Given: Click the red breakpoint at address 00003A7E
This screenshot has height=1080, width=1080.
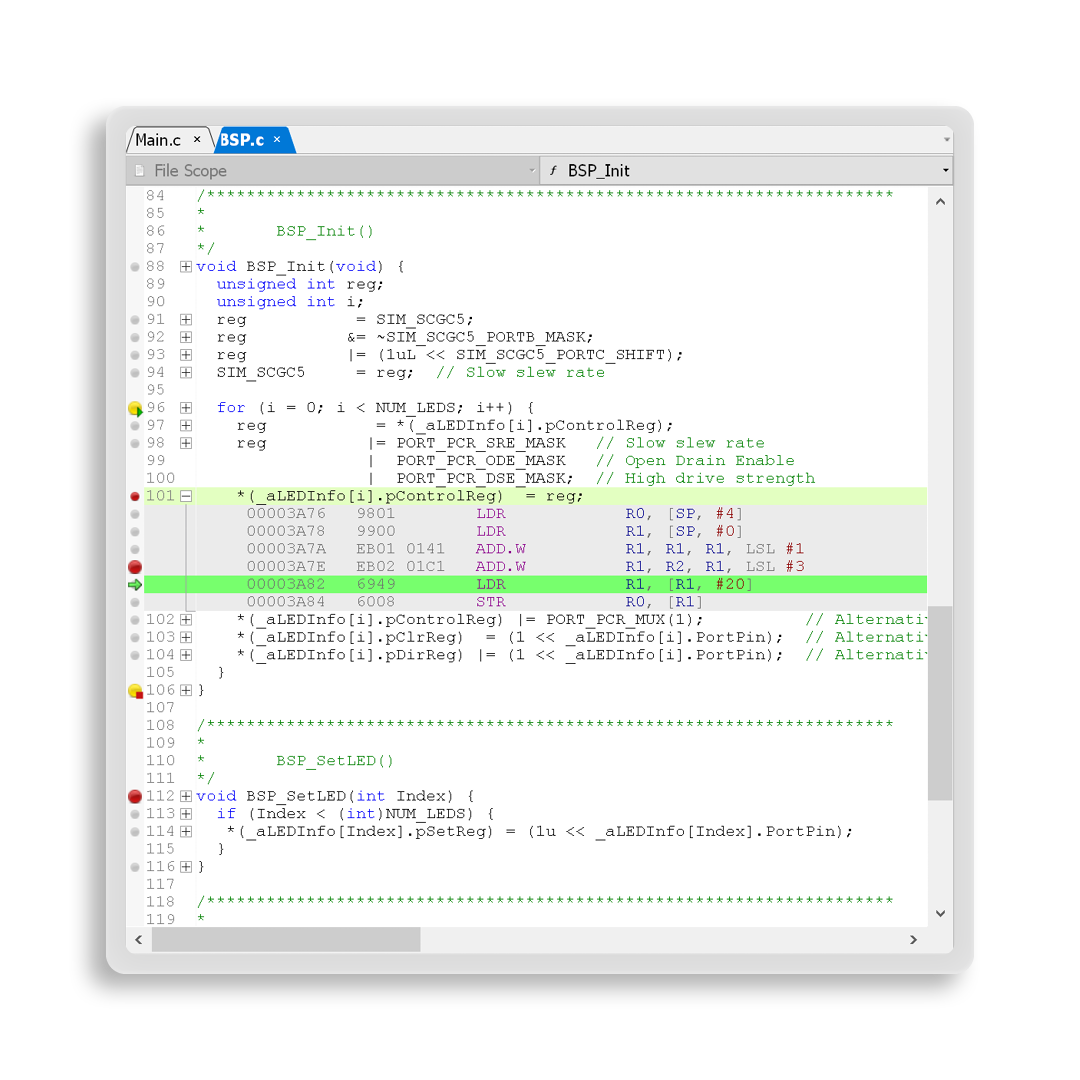Looking at the screenshot, I should pyautogui.click(x=135, y=567).
